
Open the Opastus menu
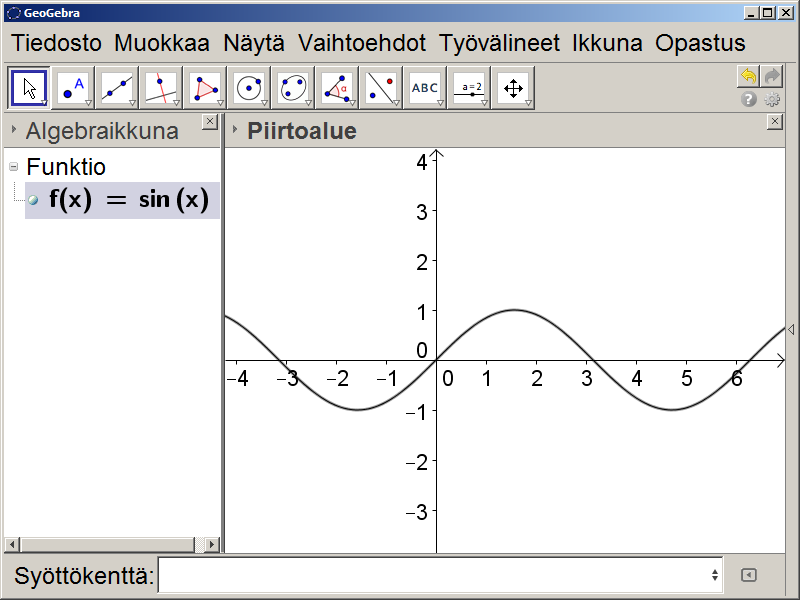[700, 43]
